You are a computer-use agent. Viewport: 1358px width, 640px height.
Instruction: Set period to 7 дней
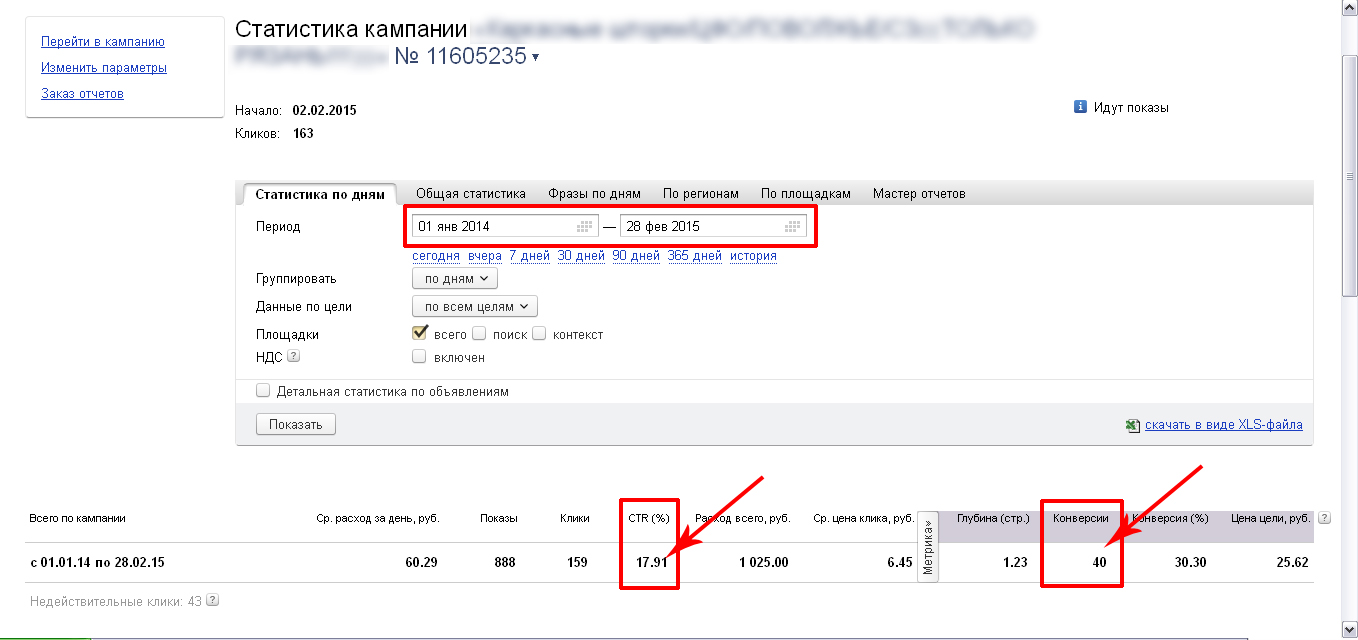530,256
